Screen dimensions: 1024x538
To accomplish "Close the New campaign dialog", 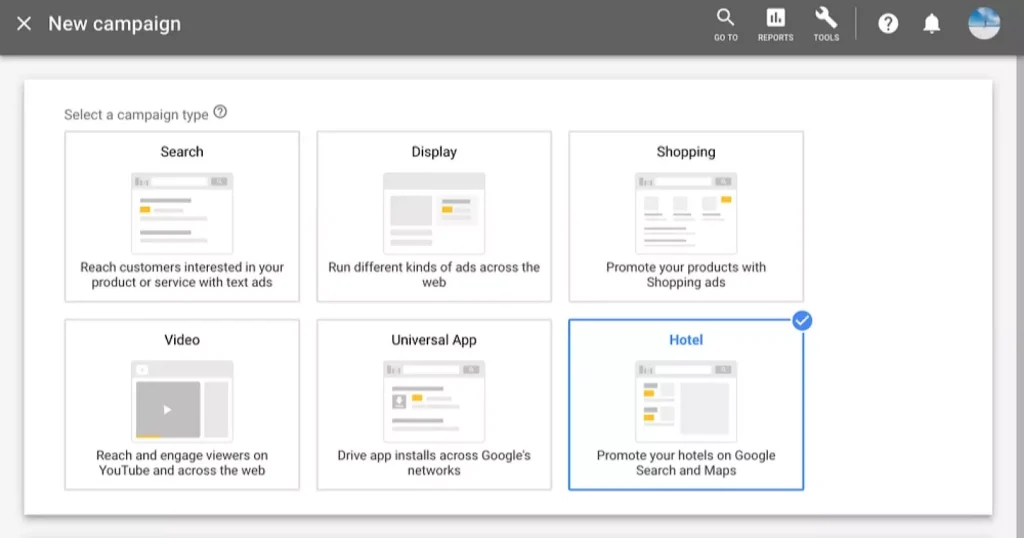I will click(24, 24).
